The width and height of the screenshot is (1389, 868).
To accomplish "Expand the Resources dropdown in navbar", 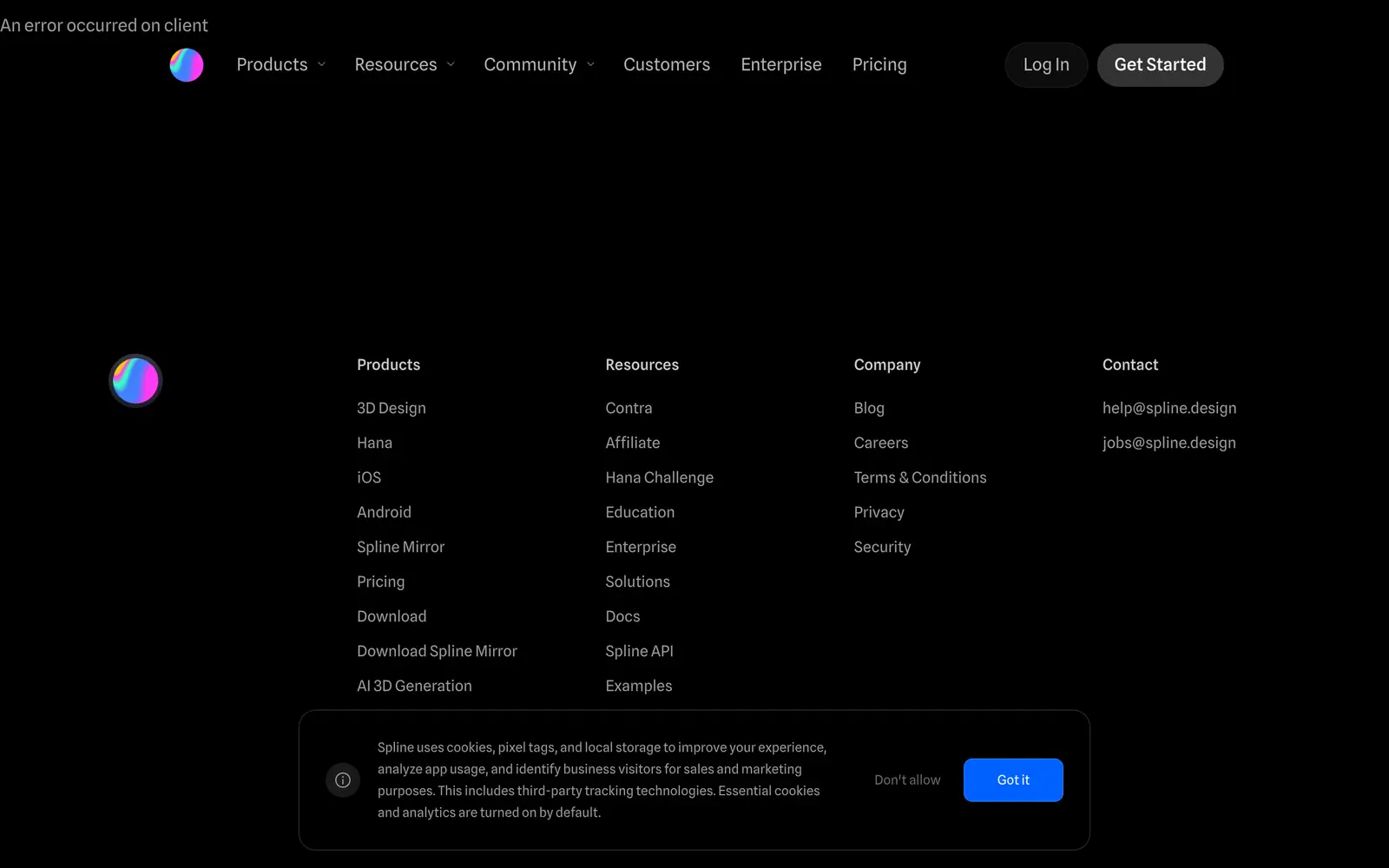I will tap(405, 65).
